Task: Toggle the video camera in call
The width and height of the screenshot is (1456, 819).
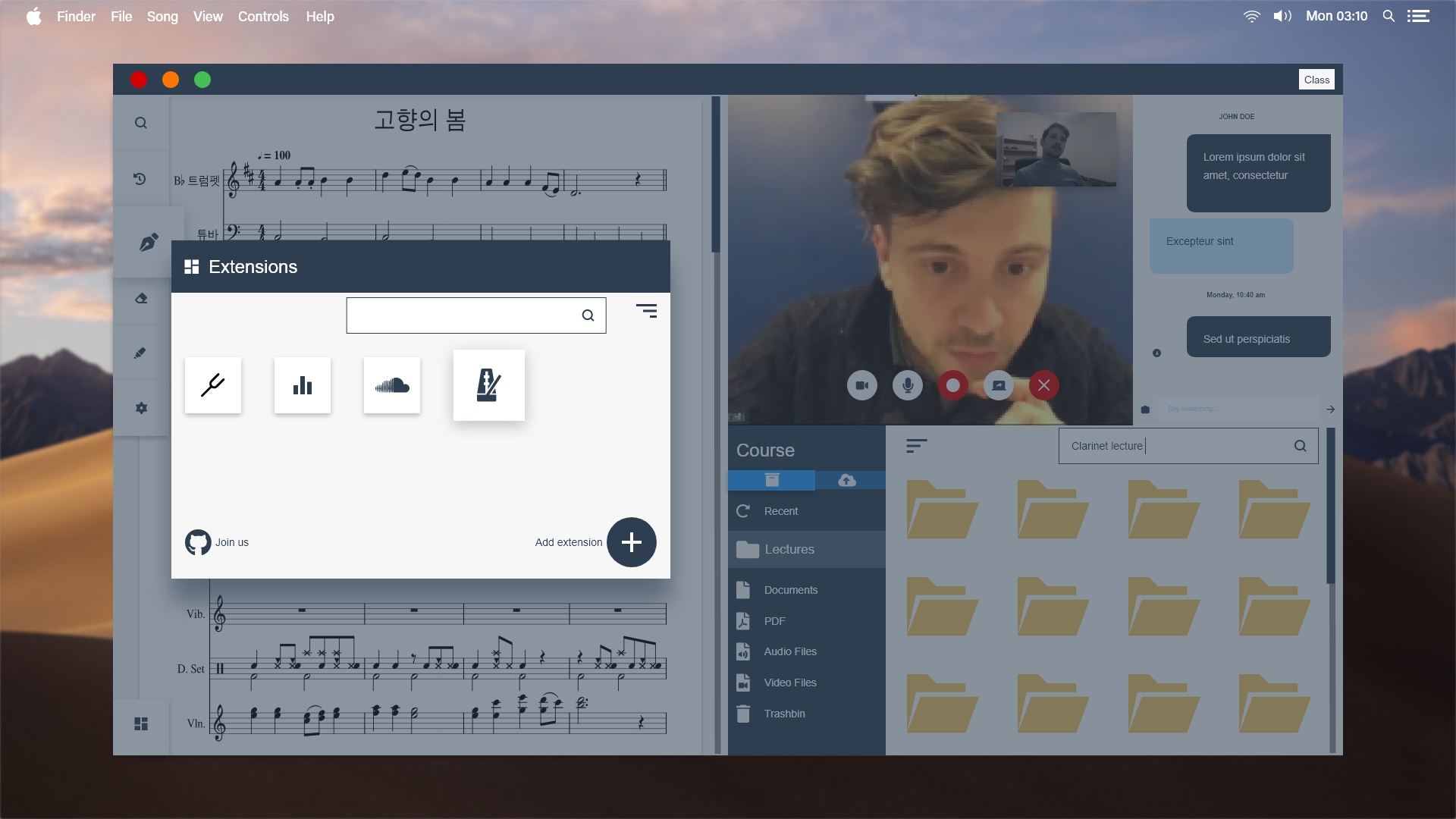Action: 861,385
